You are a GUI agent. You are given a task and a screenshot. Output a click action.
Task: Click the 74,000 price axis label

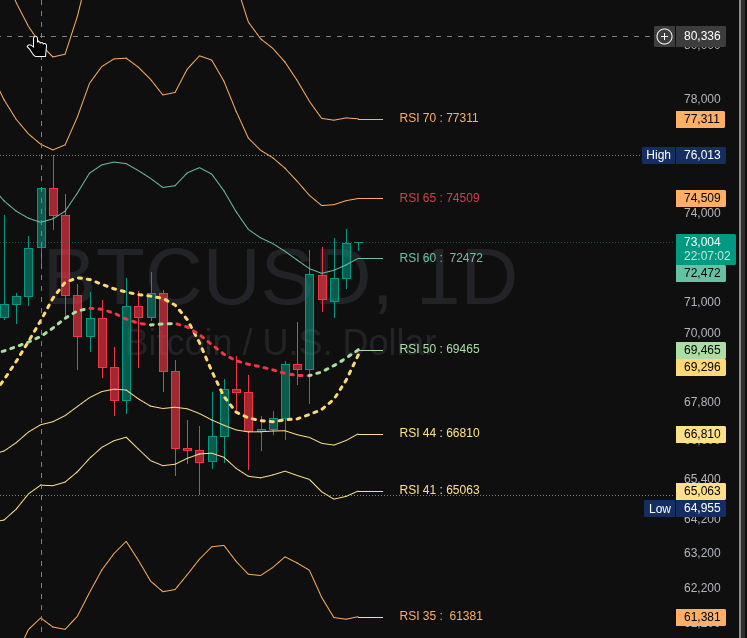tap(702, 213)
